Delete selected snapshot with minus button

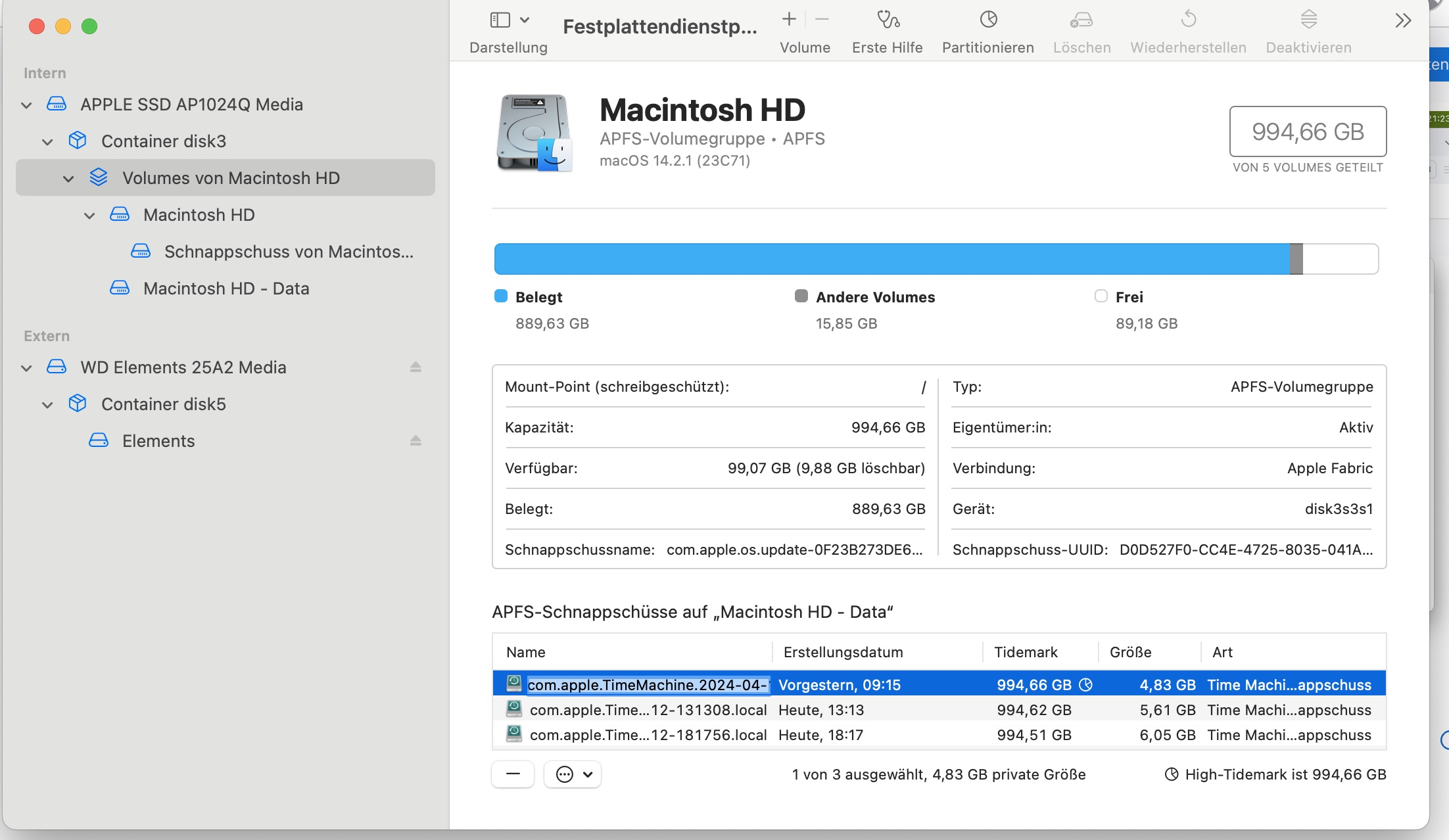513,774
